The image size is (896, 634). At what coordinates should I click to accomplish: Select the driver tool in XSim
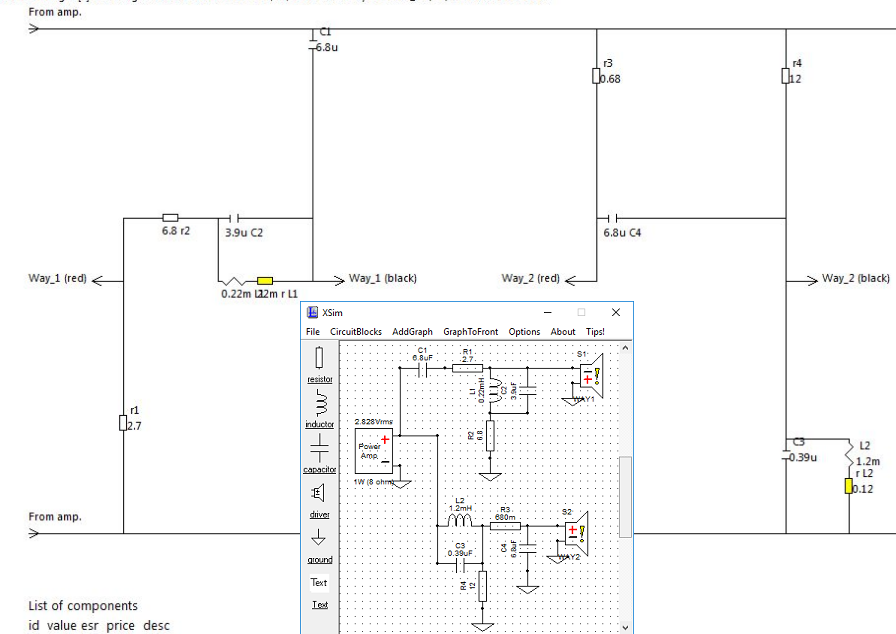[319, 500]
